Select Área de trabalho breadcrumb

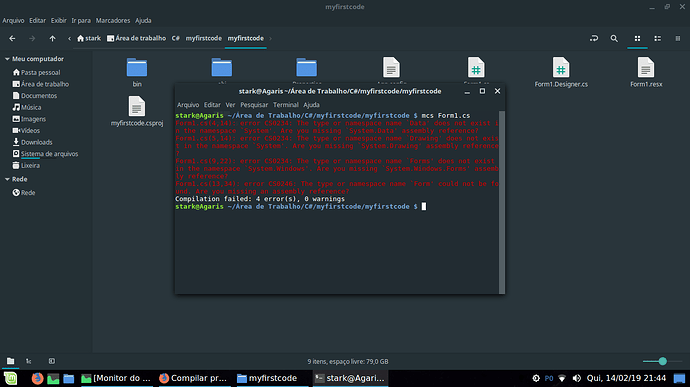pos(136,38)
